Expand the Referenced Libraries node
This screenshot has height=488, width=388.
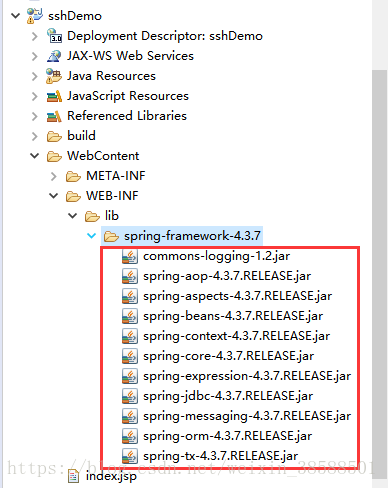tap(35, 116)
